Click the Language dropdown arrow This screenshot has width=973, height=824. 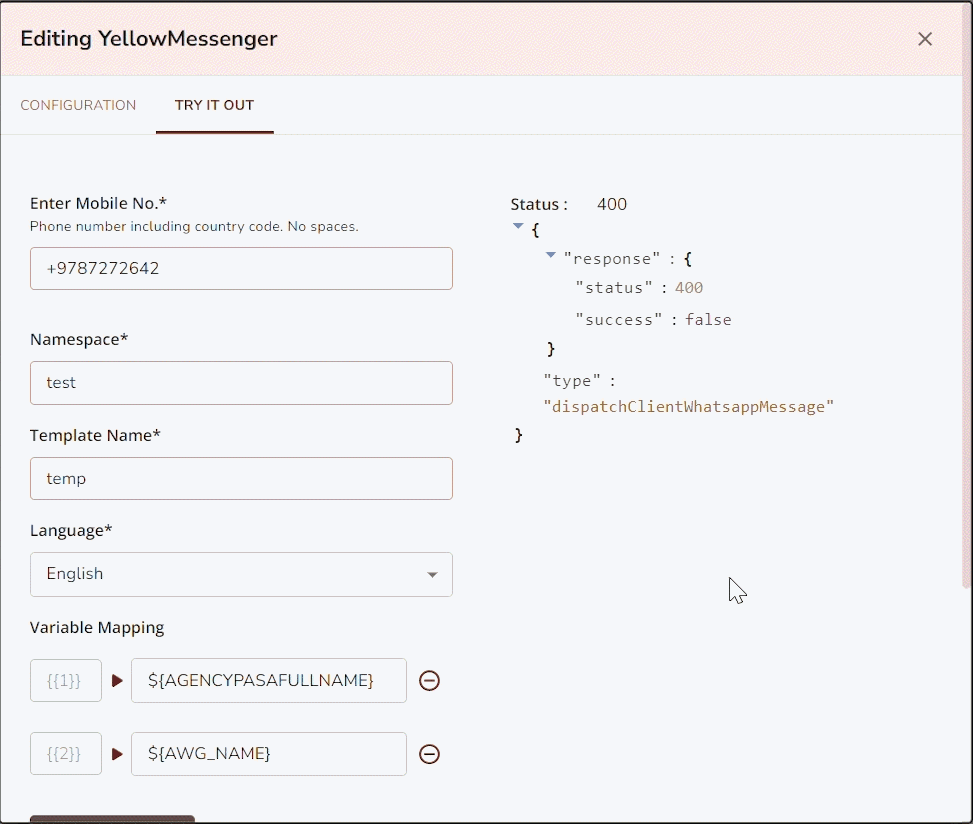pyautogui.click(x=432, y=575)
